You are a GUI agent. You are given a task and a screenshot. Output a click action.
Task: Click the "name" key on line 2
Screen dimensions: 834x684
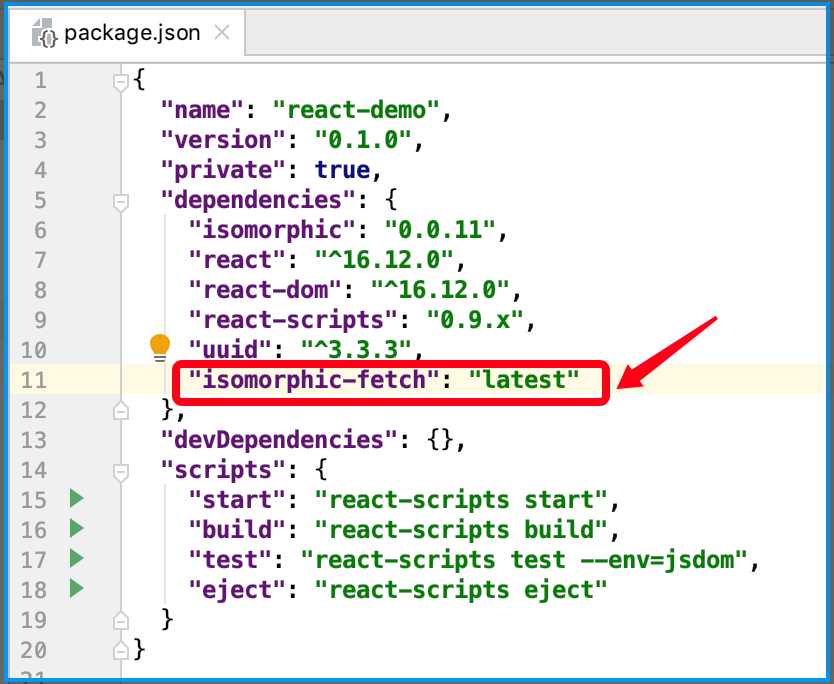(203, 110)
